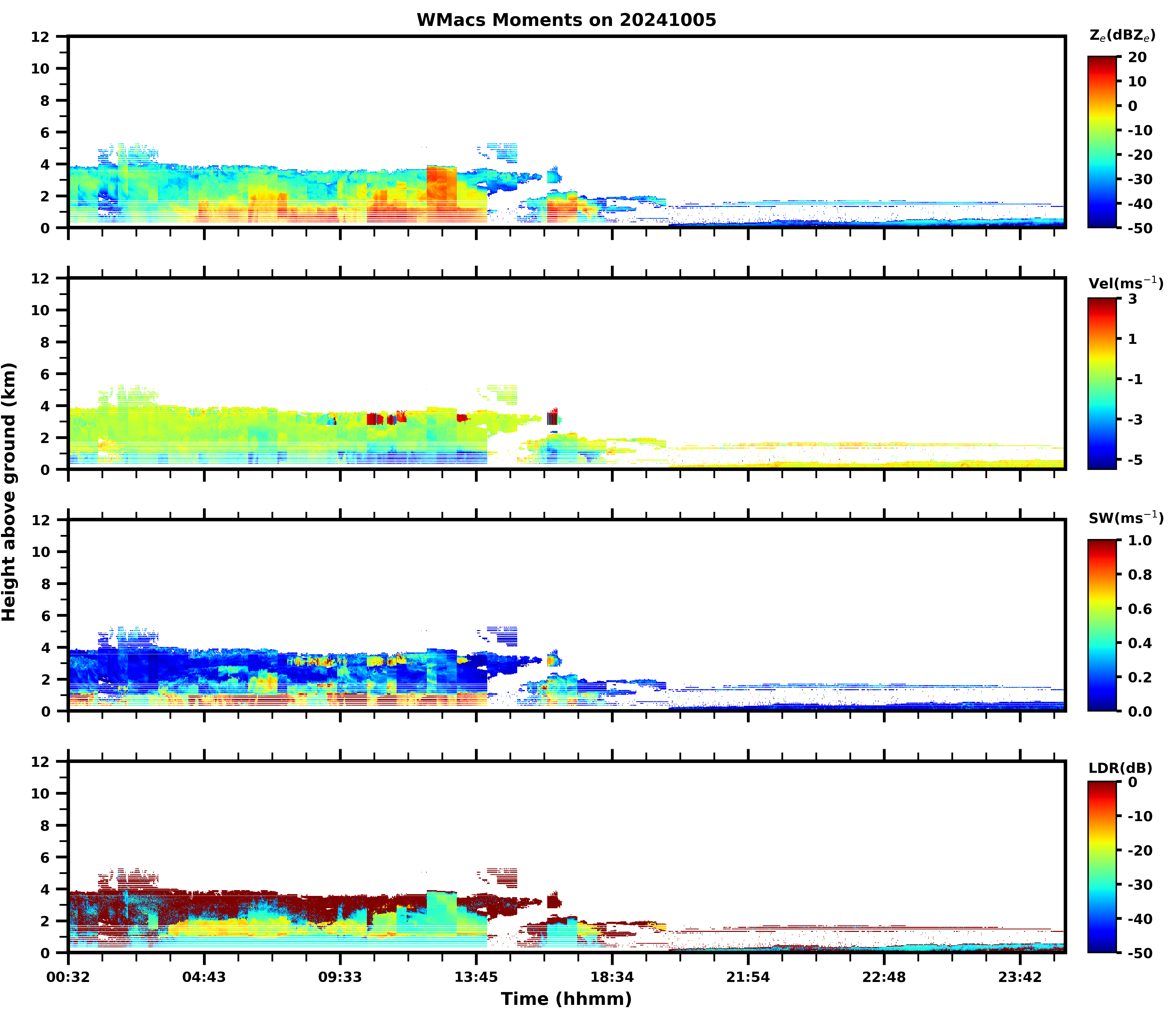Click the LDR(dB) colorbar label
1176x1021 pixels.
pos(1120,768)
